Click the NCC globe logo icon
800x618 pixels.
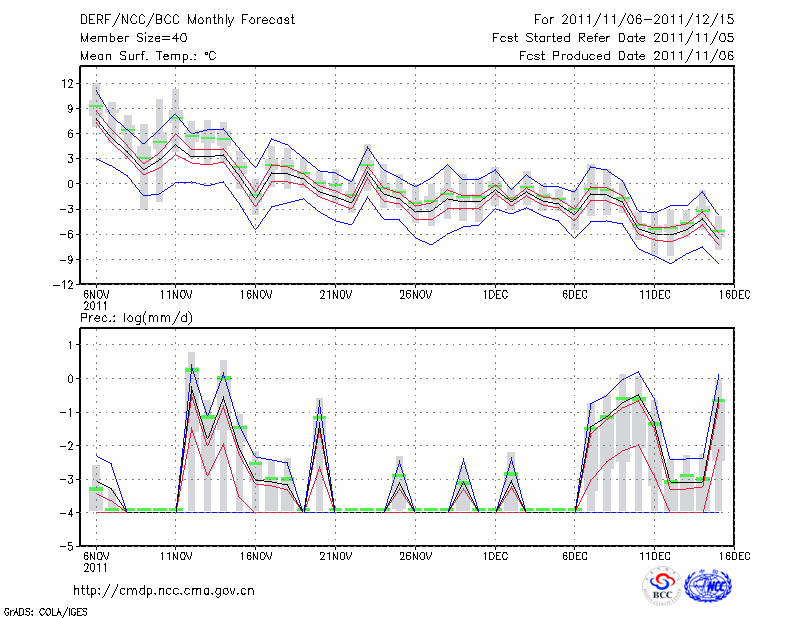coord(707,588)
